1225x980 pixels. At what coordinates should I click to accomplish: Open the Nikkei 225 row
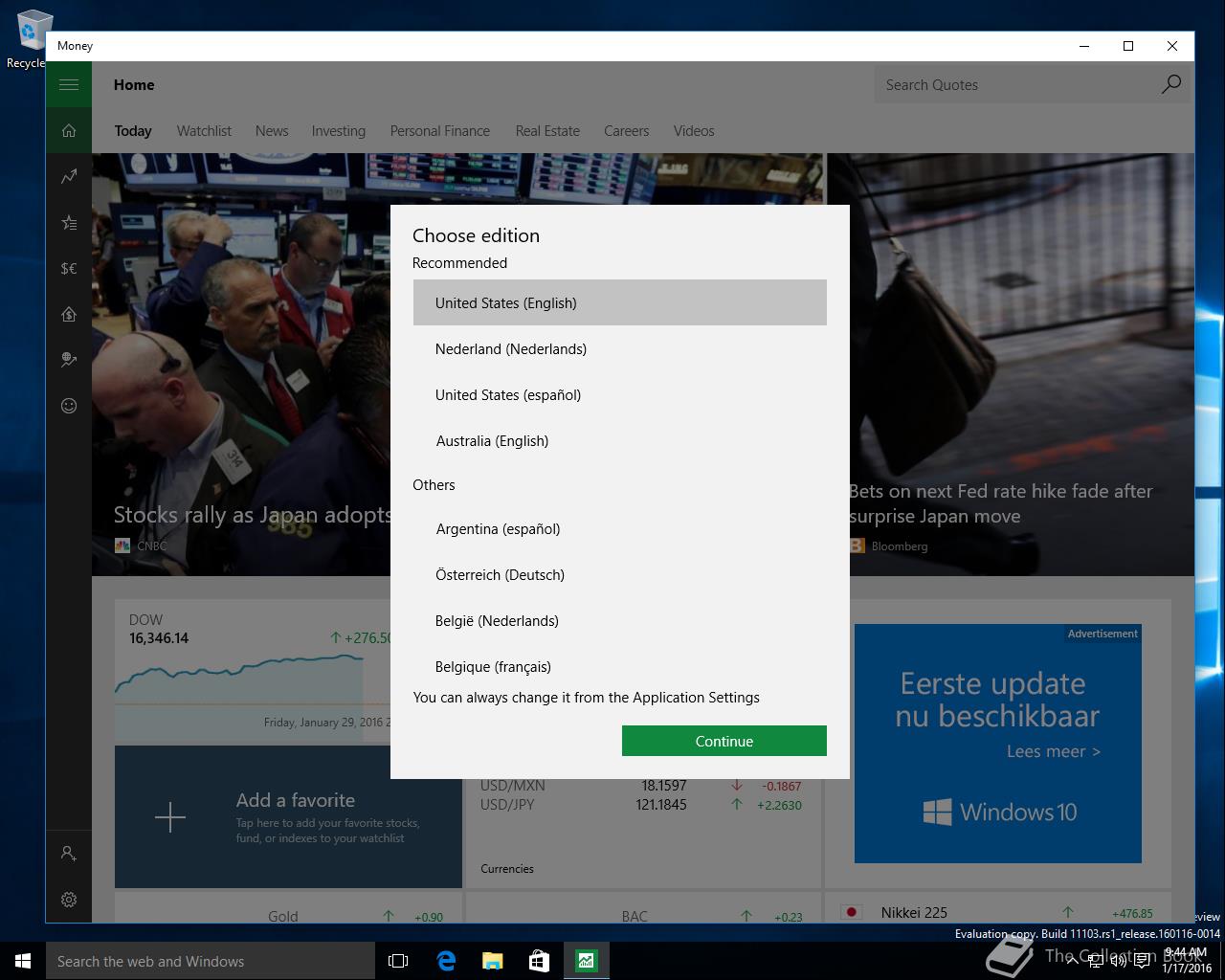pyautogui.click(x=998, y=912)
